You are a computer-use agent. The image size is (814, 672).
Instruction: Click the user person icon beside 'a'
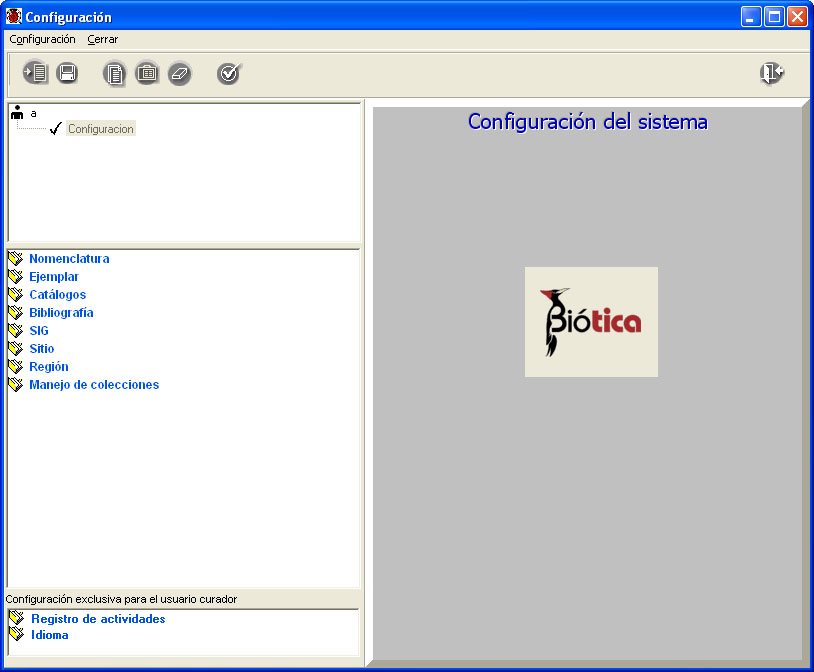(x=17, y=112)
